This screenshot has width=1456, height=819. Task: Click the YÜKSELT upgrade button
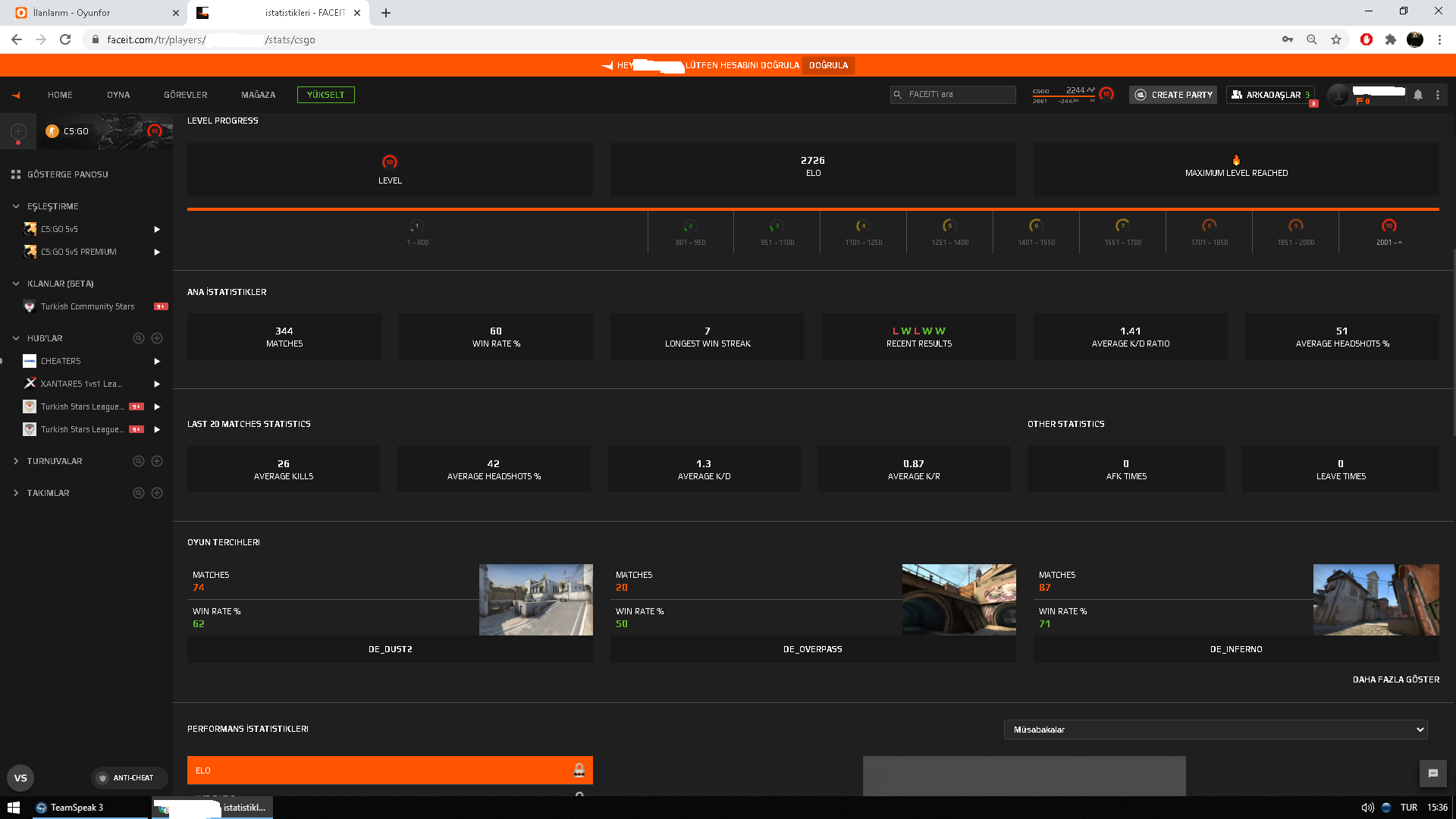[x=326, y=95]
